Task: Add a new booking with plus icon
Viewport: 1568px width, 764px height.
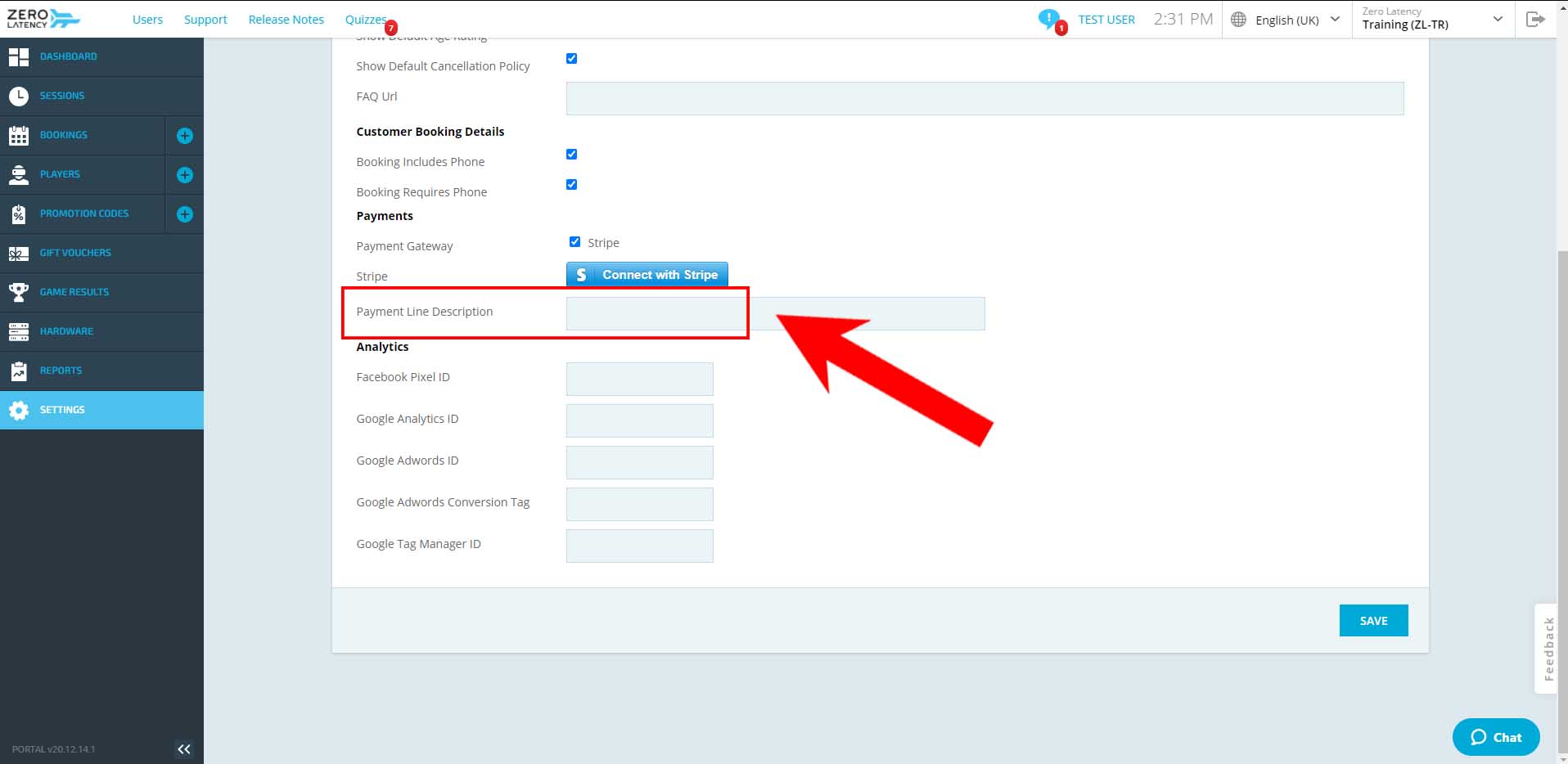Action: pyautogui.click(x=185, y=136)
